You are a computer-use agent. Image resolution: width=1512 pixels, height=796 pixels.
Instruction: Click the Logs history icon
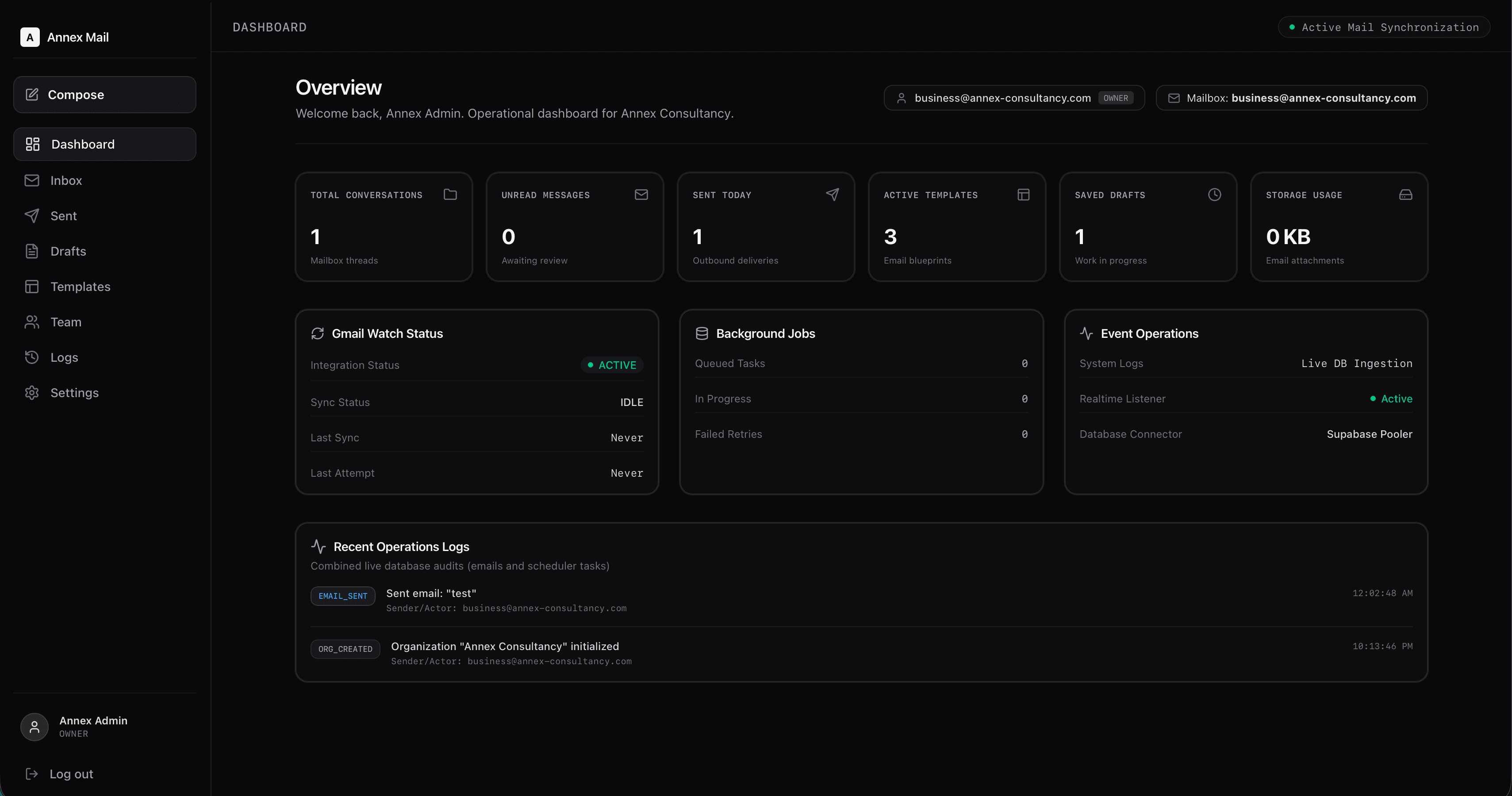click(32, 357)
